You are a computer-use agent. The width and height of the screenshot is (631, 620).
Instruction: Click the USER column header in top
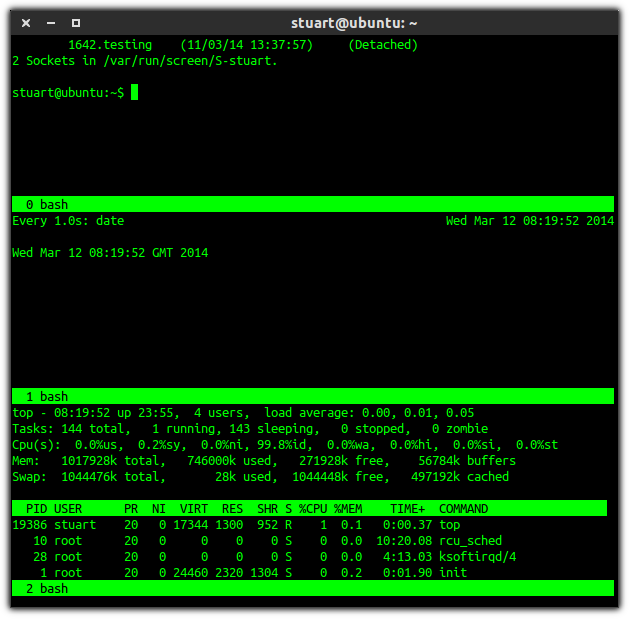(68, 509)
